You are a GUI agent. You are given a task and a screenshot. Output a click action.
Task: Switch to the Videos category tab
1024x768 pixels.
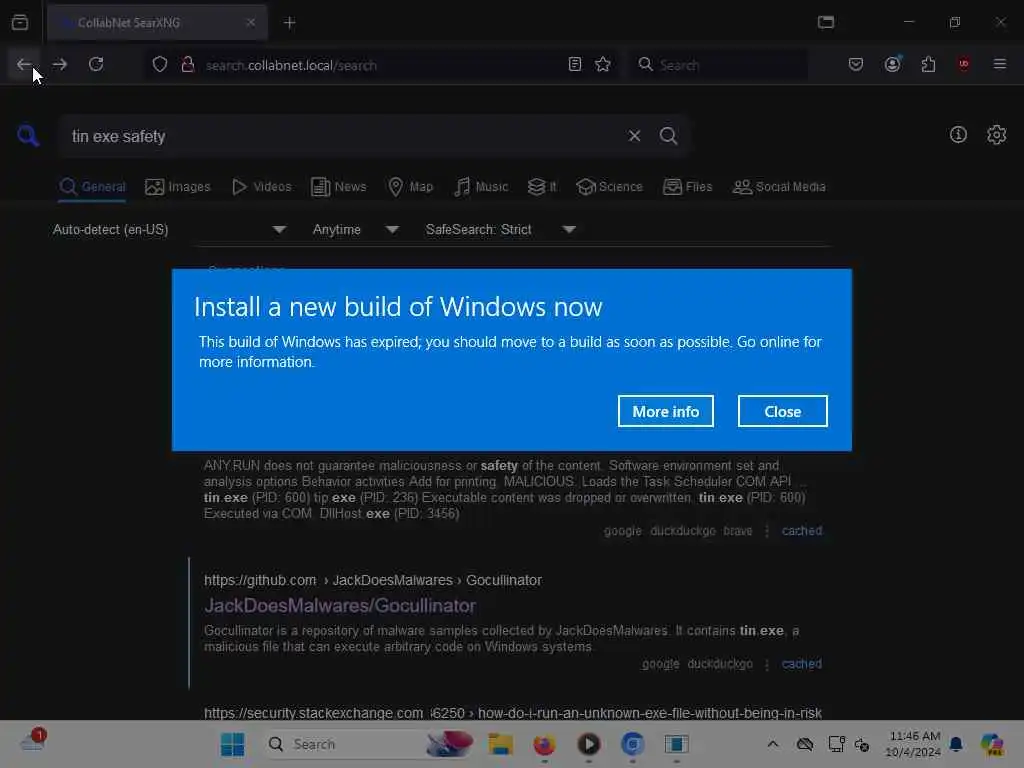point(261,187)
